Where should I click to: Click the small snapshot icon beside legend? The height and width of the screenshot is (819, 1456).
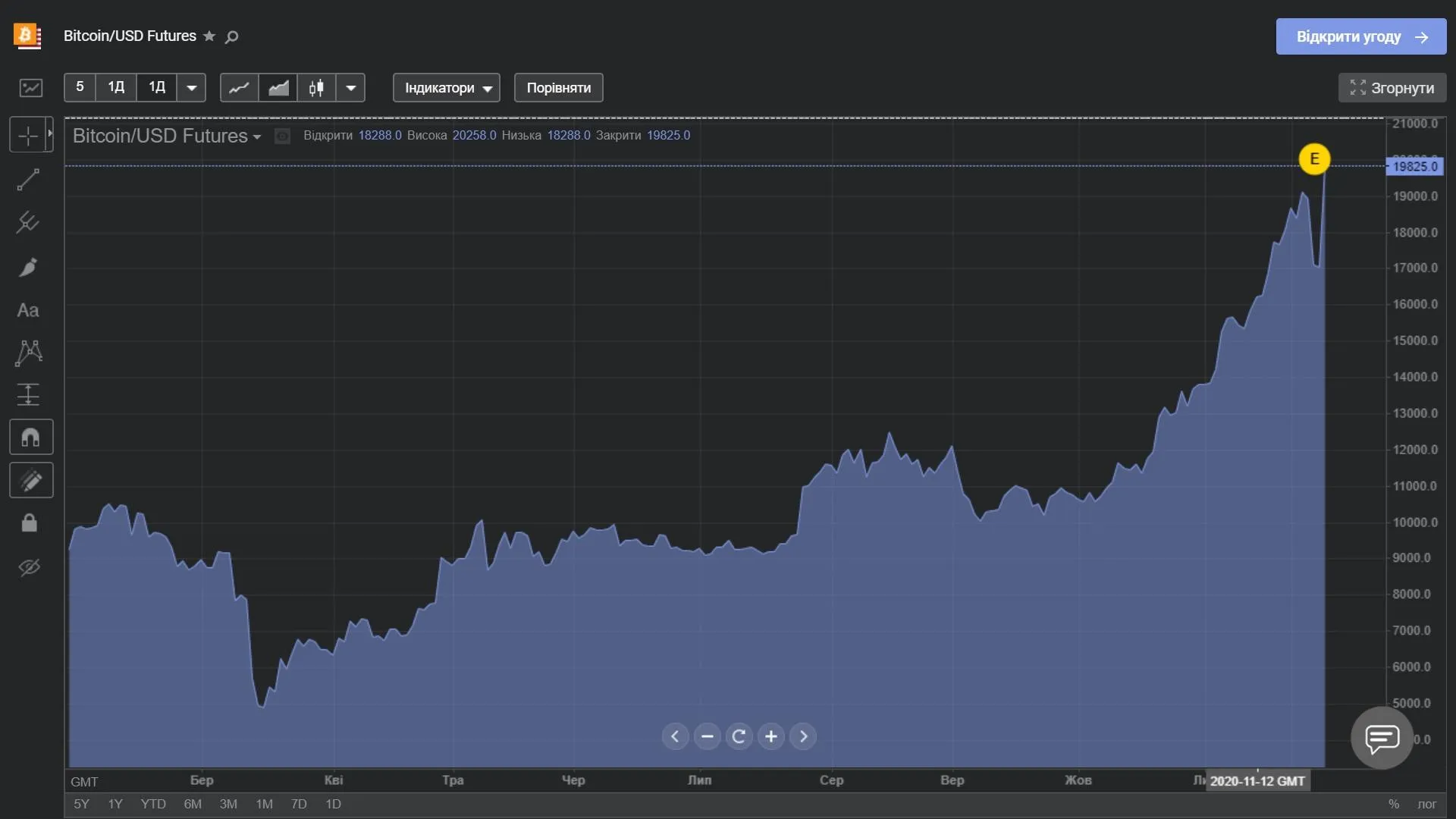click(282, 136)
